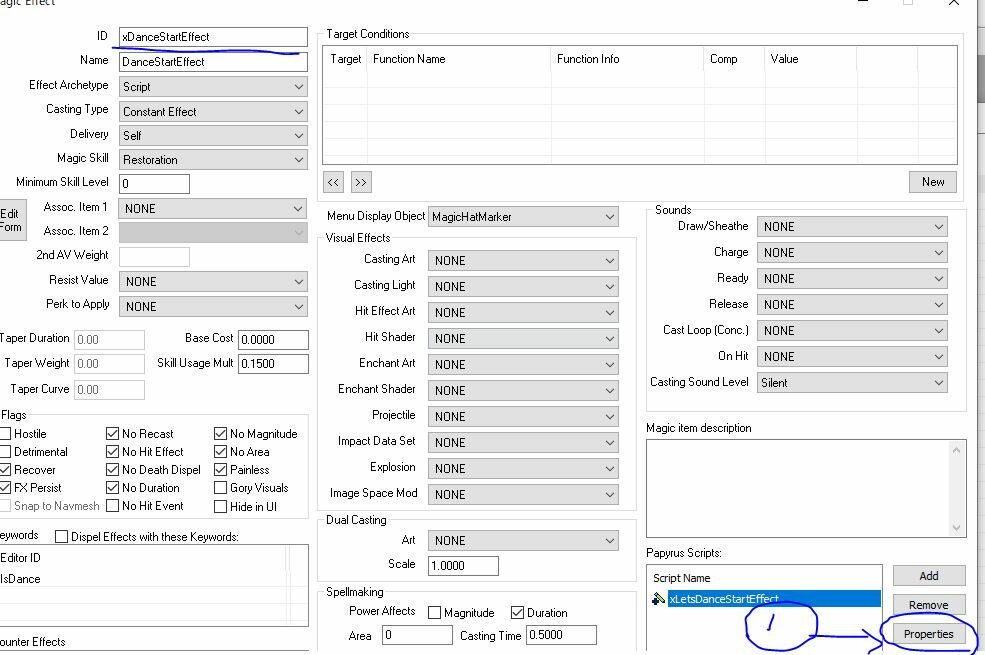The height and width of the screenshot is (655, 985).
Task: Click the Minimum Skill Level field
Action: click(154, 183)
